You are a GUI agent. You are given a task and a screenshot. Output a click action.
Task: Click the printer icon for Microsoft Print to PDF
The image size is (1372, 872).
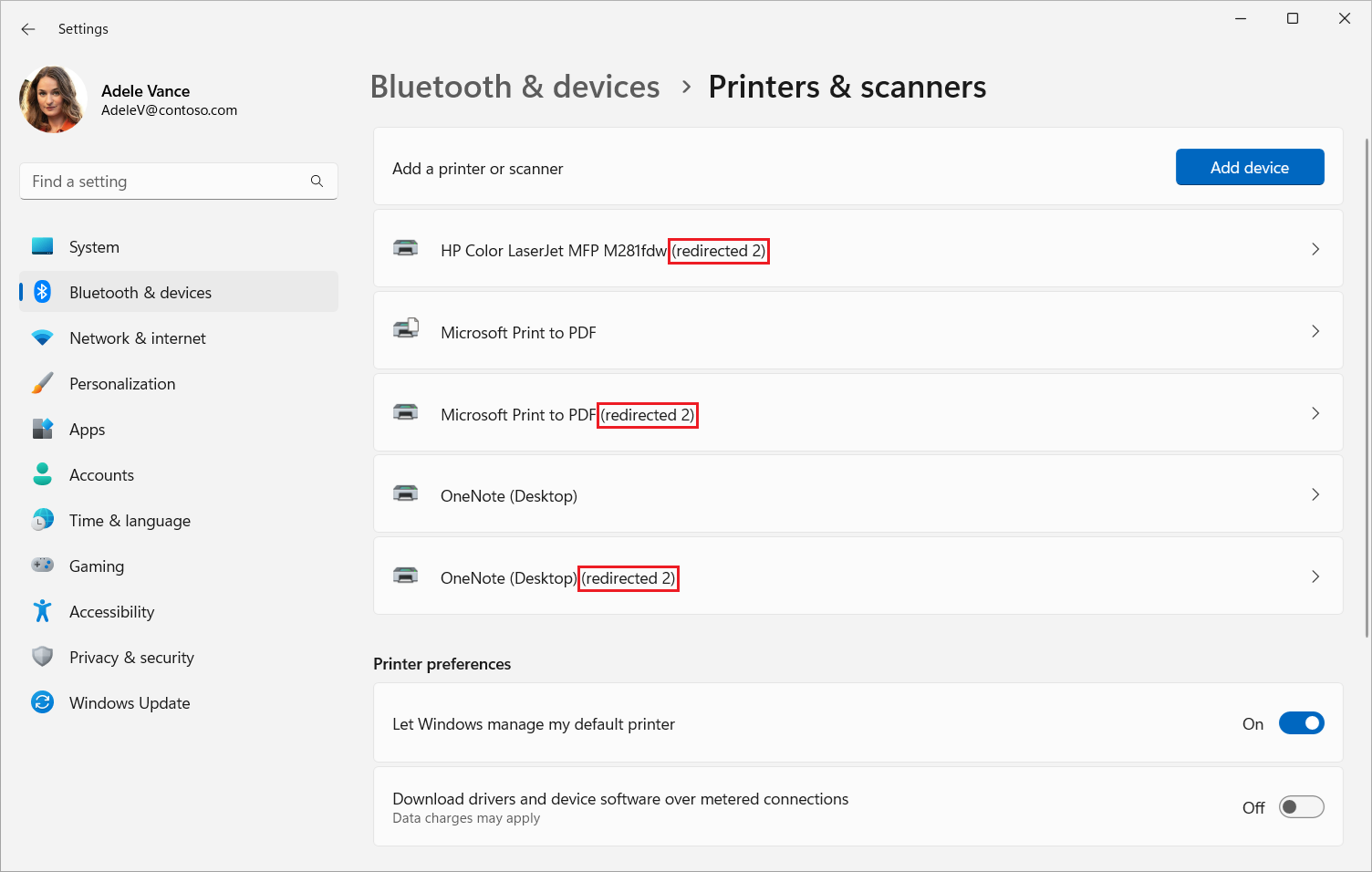[x=407, y=330]
